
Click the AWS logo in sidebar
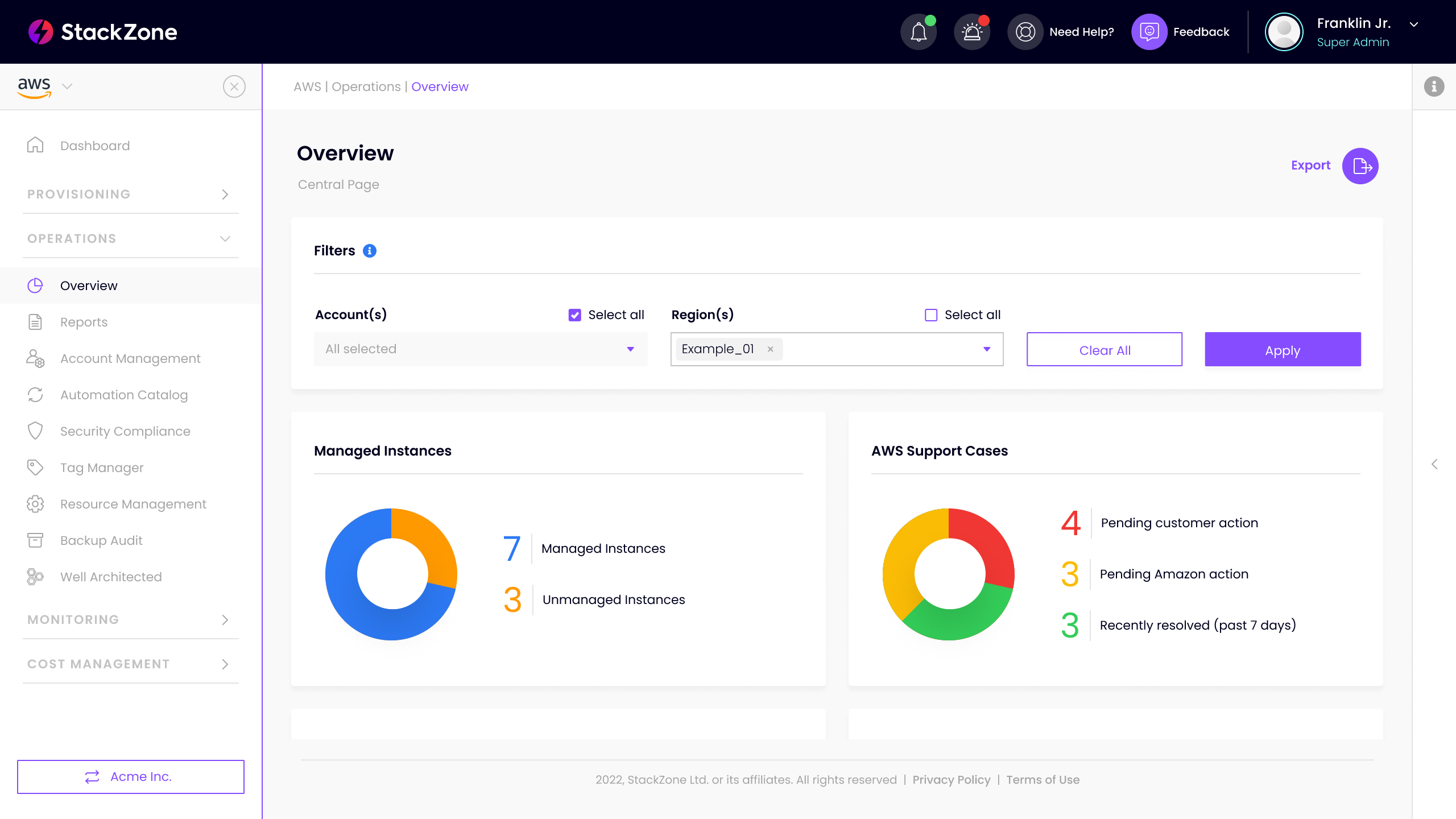34,87
